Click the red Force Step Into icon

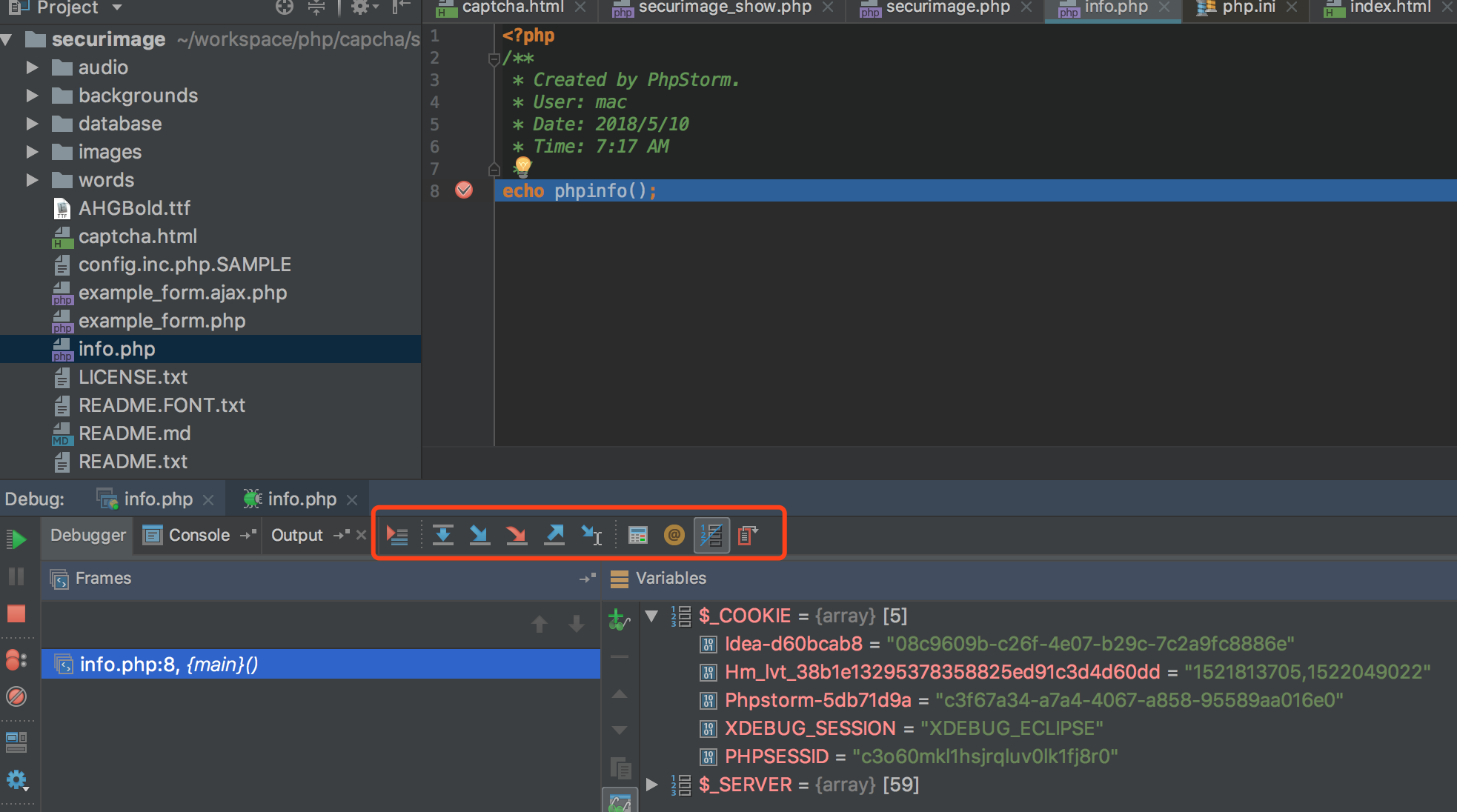click(517, 534)
